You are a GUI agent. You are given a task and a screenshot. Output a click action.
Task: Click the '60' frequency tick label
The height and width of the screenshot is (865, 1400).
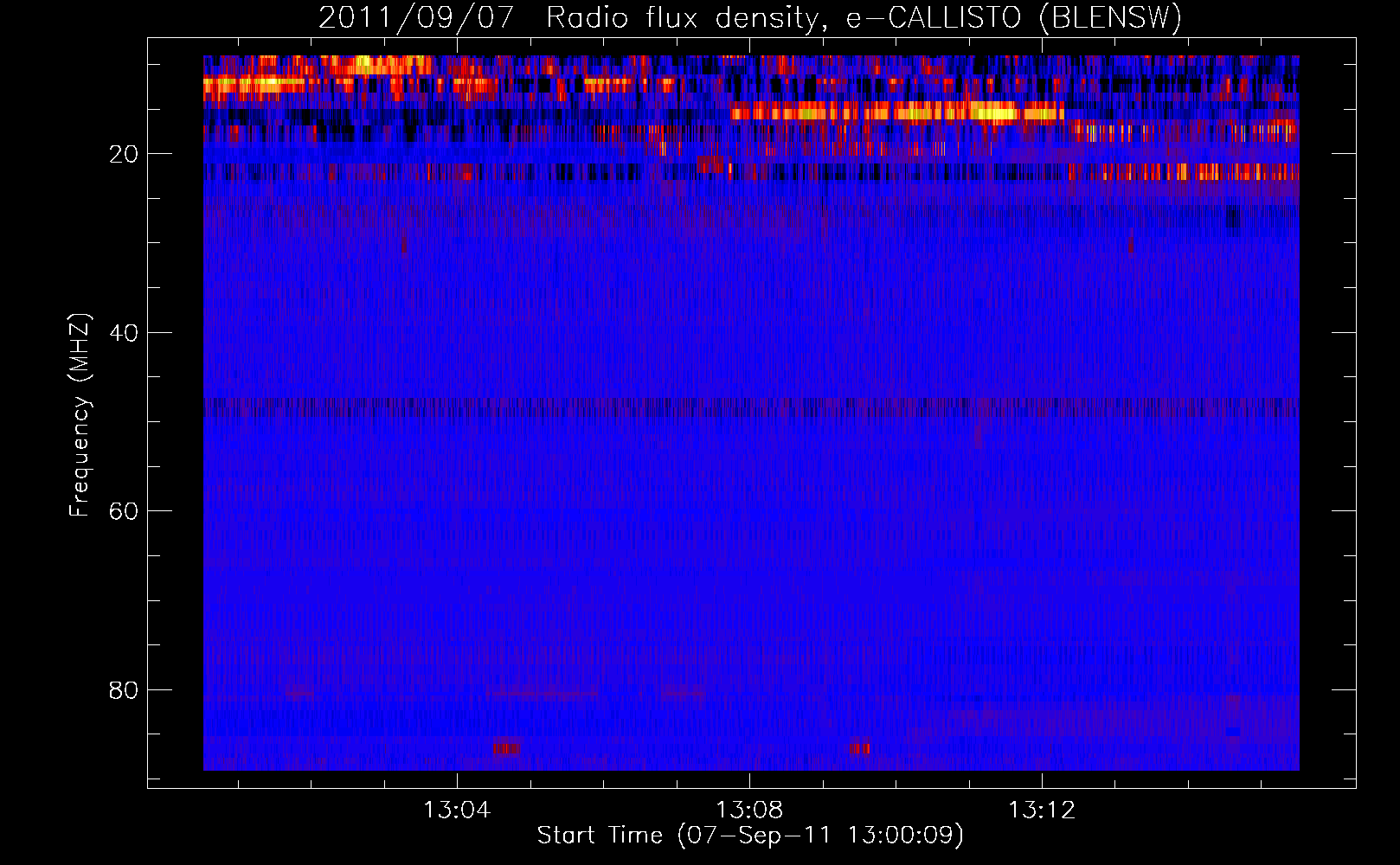pyautogui.click(x=124, y=511)
